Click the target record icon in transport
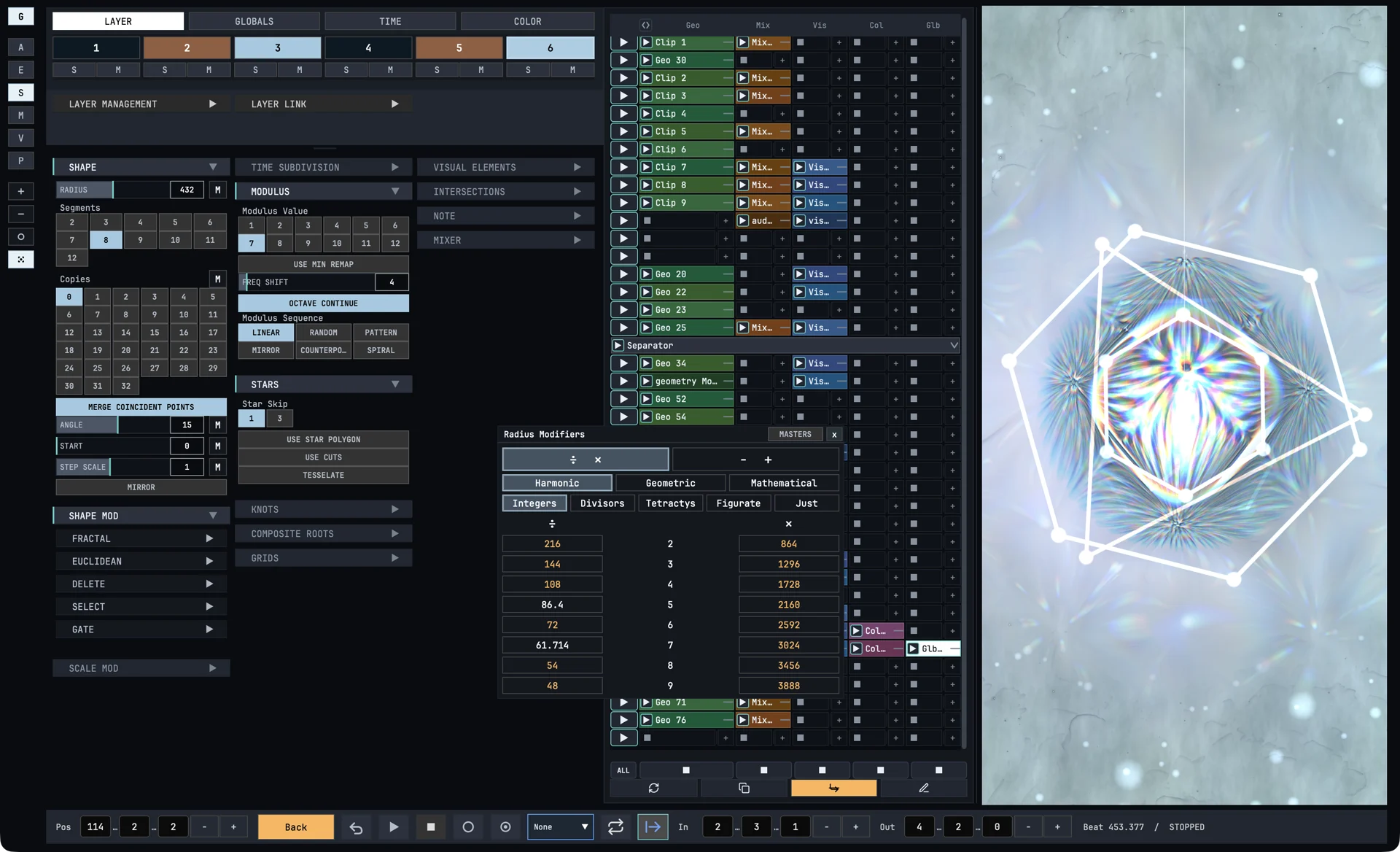 pyautogui.click(x=505, y=826)
